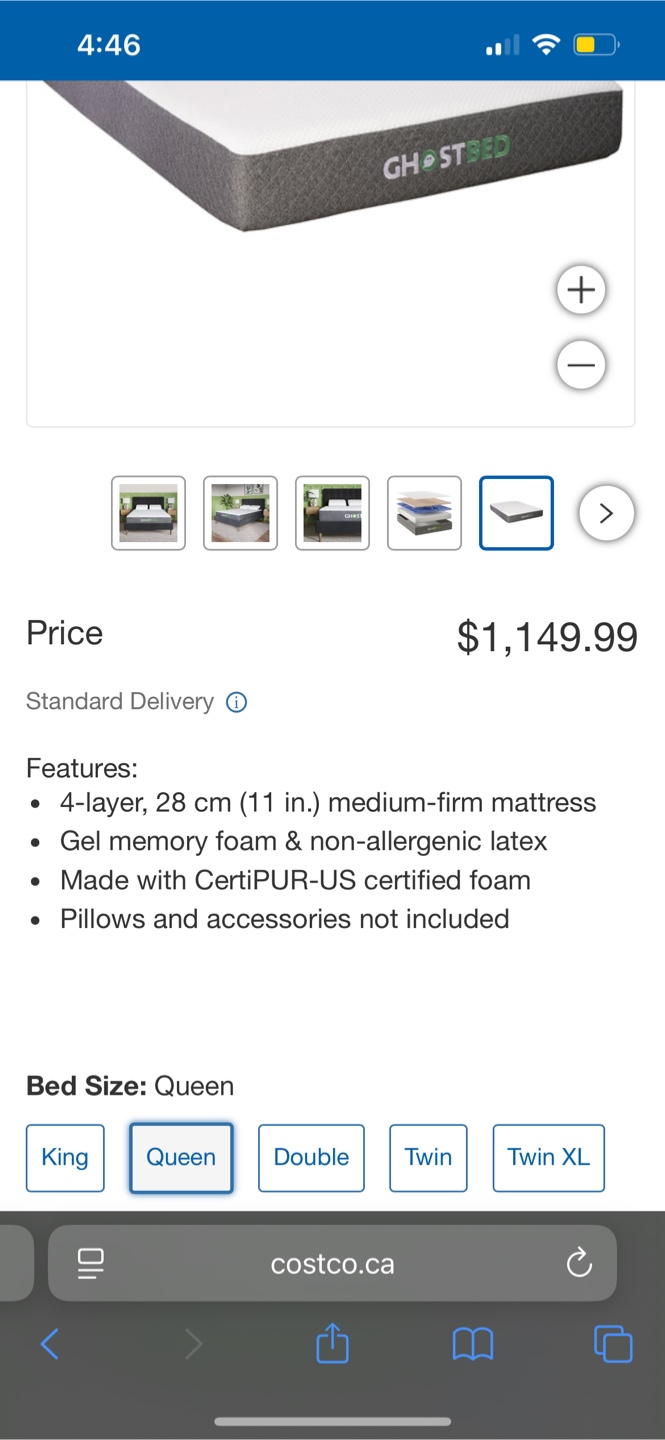The image size is (665, 1440).
Task: Choose the Double bed size
Action: (311, 1158)
